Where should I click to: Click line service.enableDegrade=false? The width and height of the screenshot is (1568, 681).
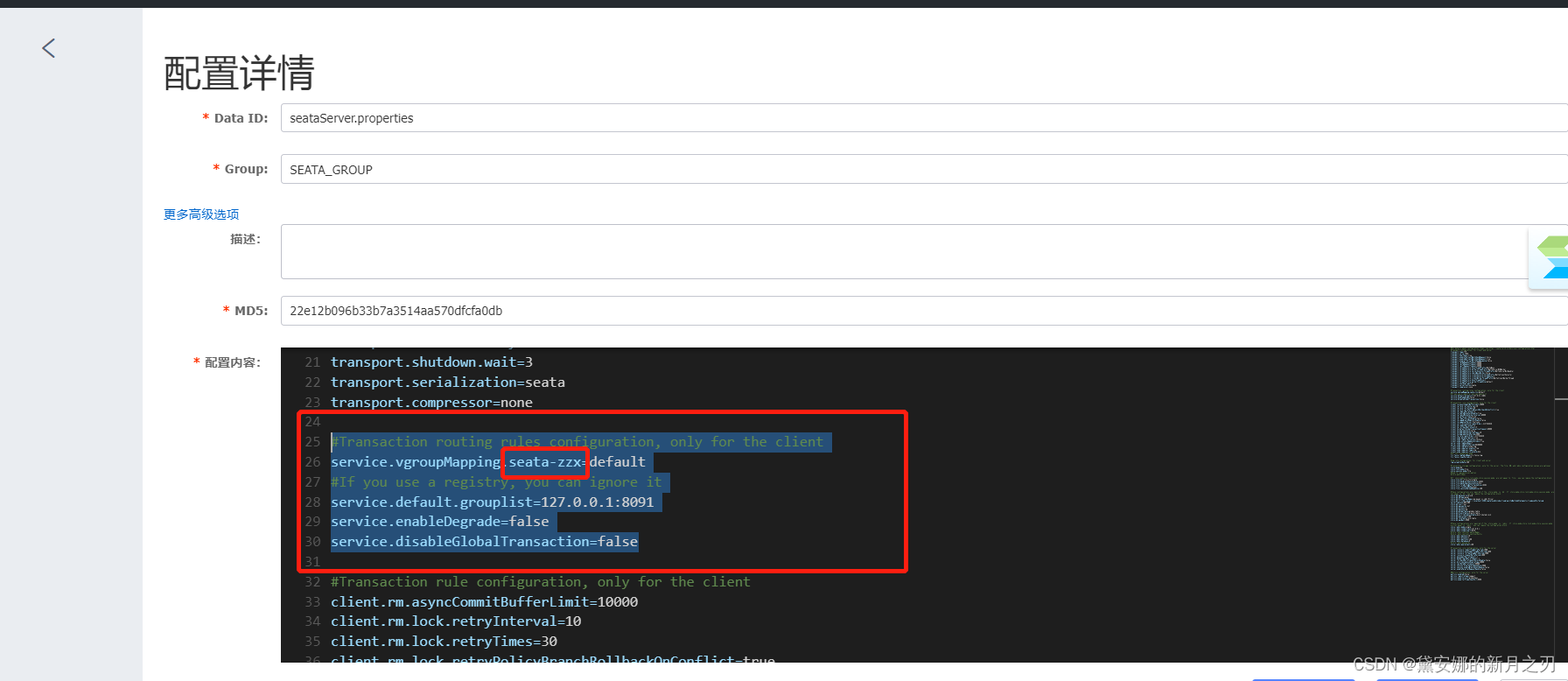[440, 522]
